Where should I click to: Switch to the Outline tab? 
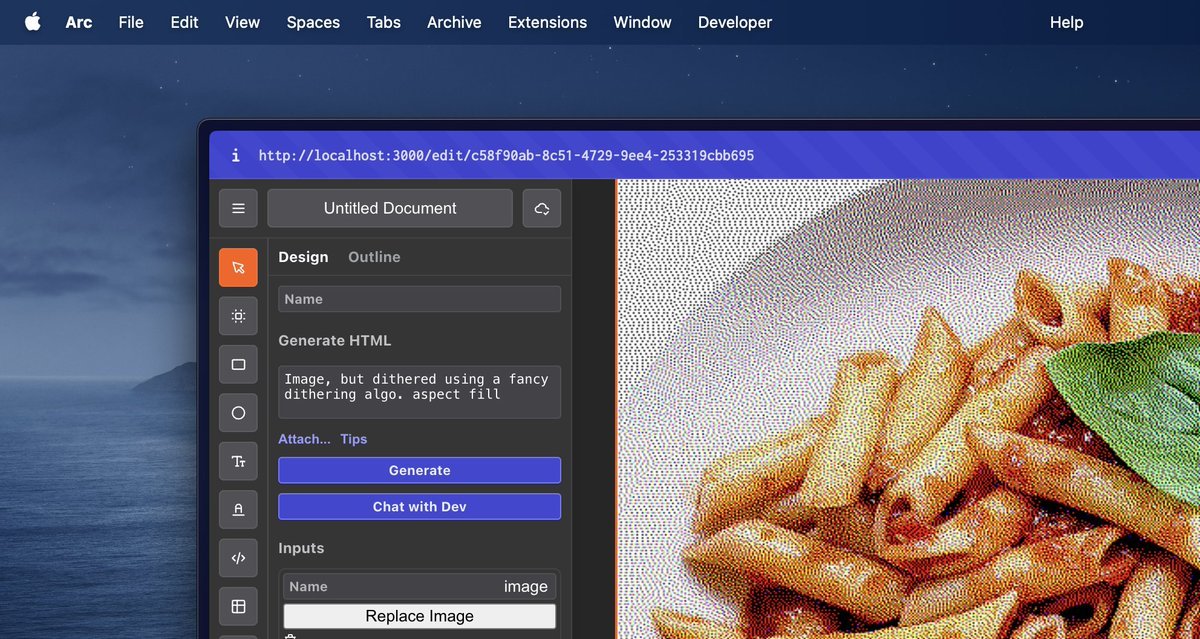pyautogui.click(x=374, y=257)
